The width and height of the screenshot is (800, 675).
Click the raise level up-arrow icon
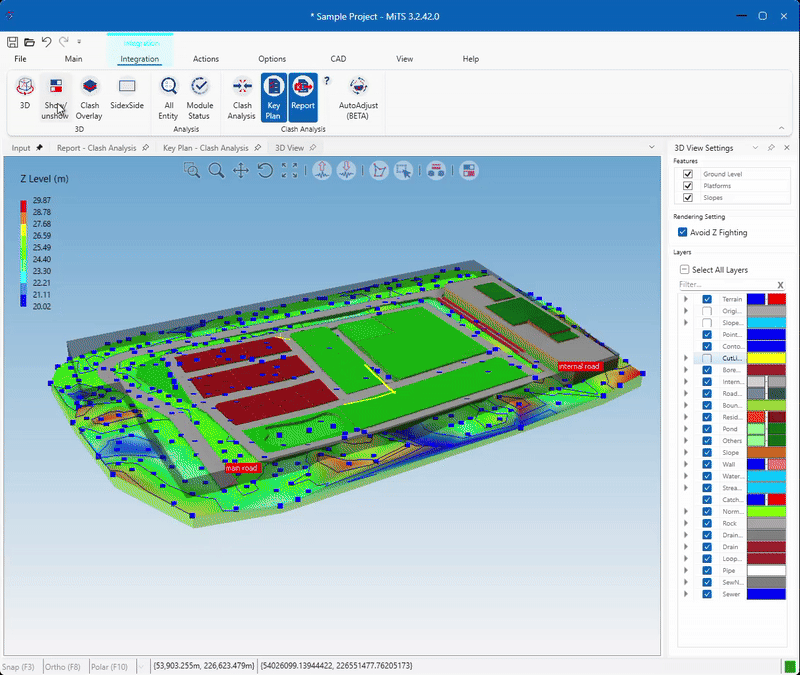[x=322, y=170]
